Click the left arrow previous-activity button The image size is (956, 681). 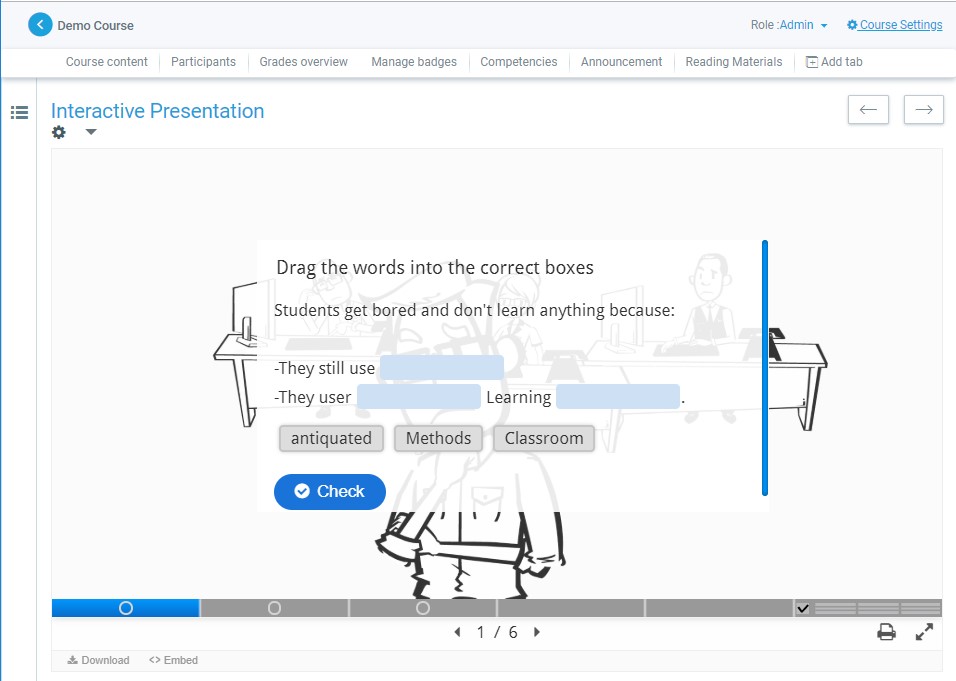pos(868,110)
